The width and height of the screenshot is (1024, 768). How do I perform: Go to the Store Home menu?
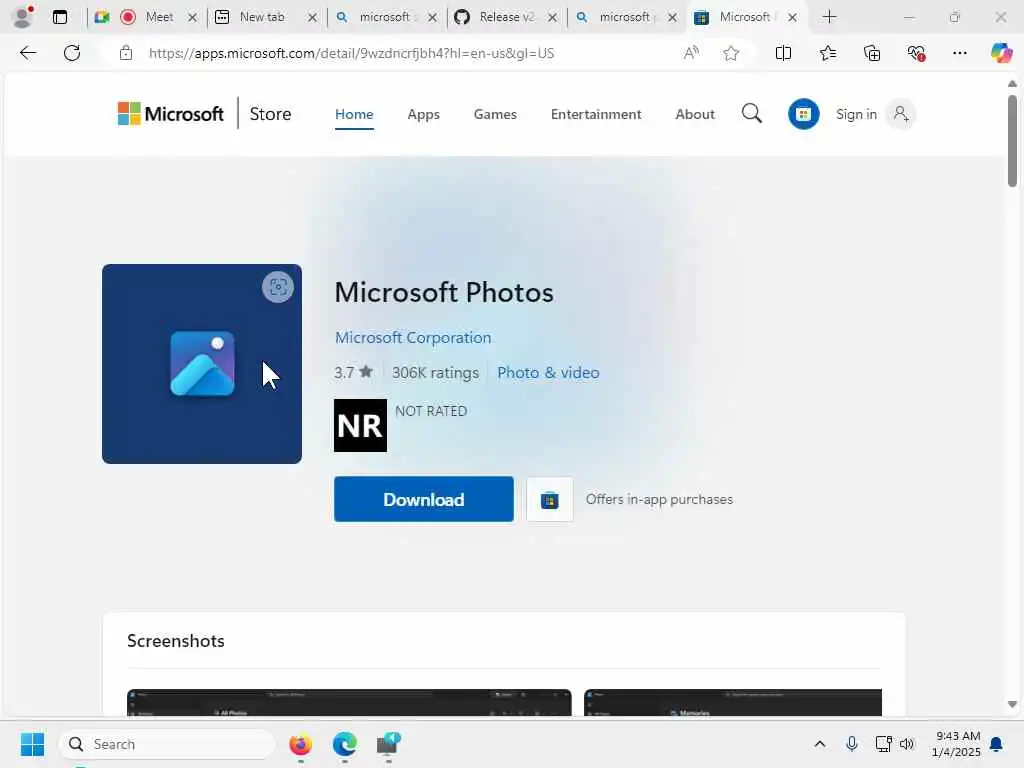pyautogui.click(x=354, y=114)
